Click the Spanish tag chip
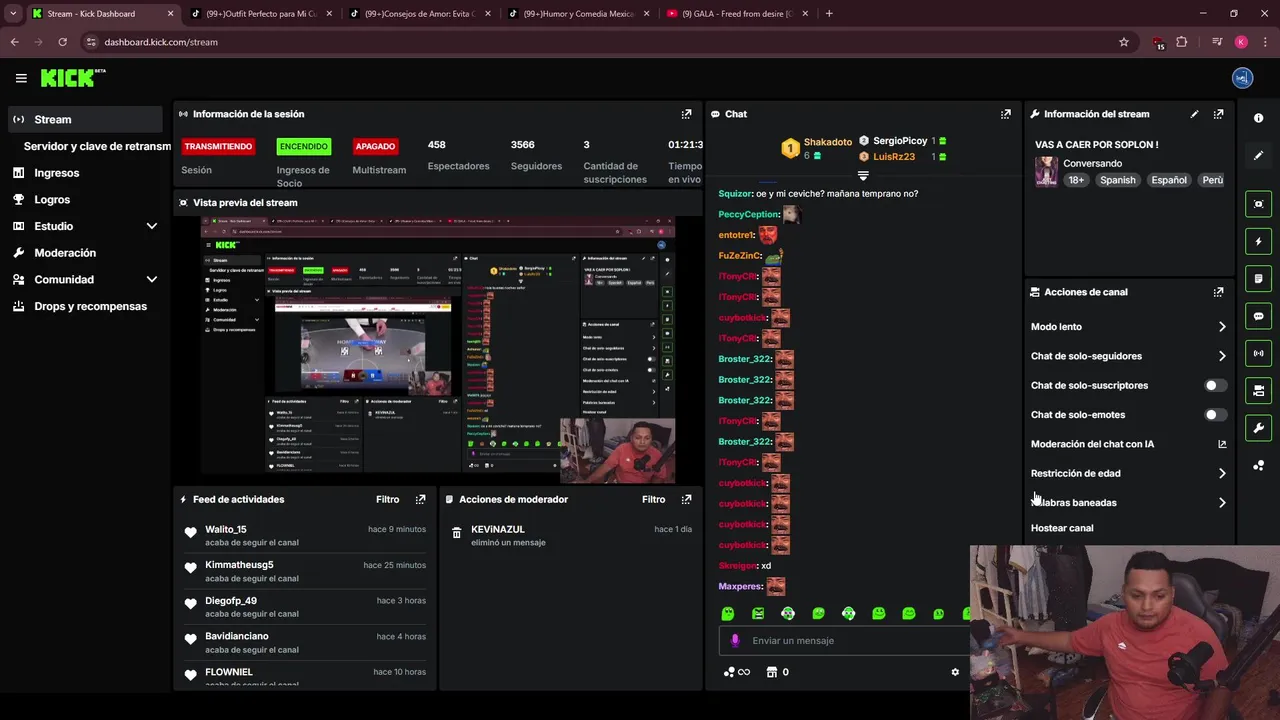 (1117, 180)
